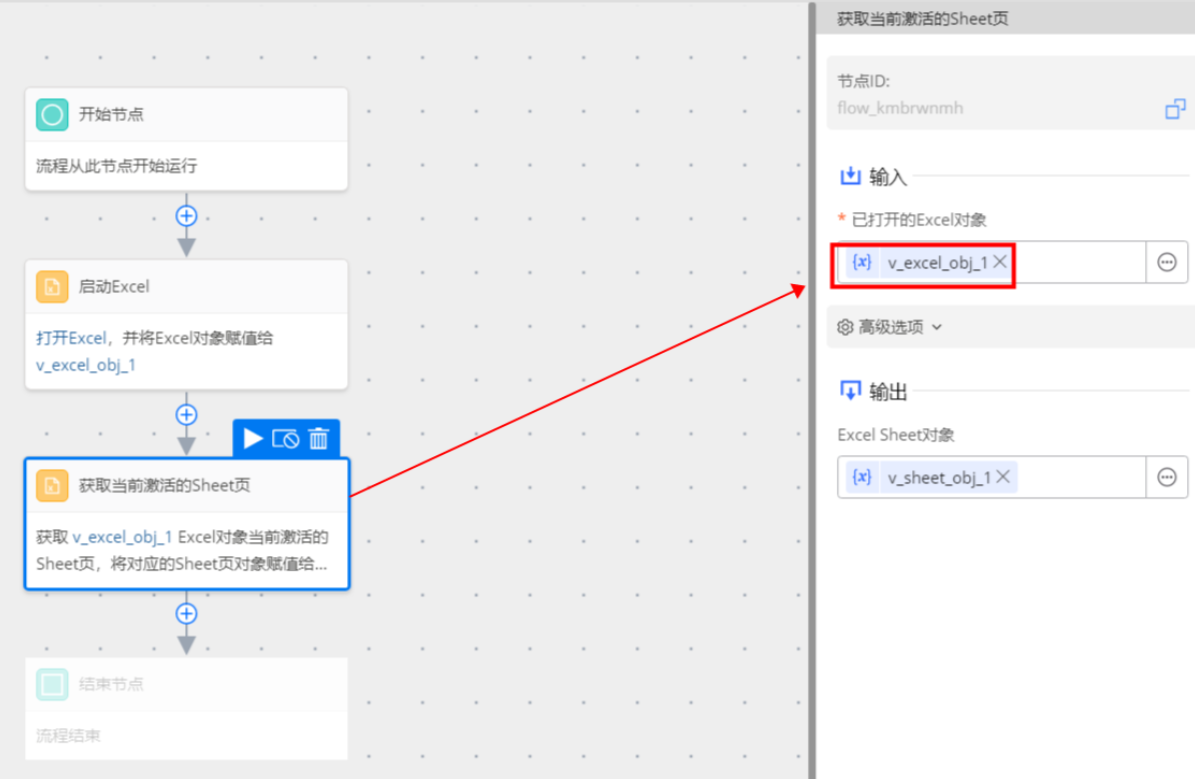The height and width of the screenshot is (779, 1195).
Task: Delete the selected node with trash icon
Action: click(319, 438)
